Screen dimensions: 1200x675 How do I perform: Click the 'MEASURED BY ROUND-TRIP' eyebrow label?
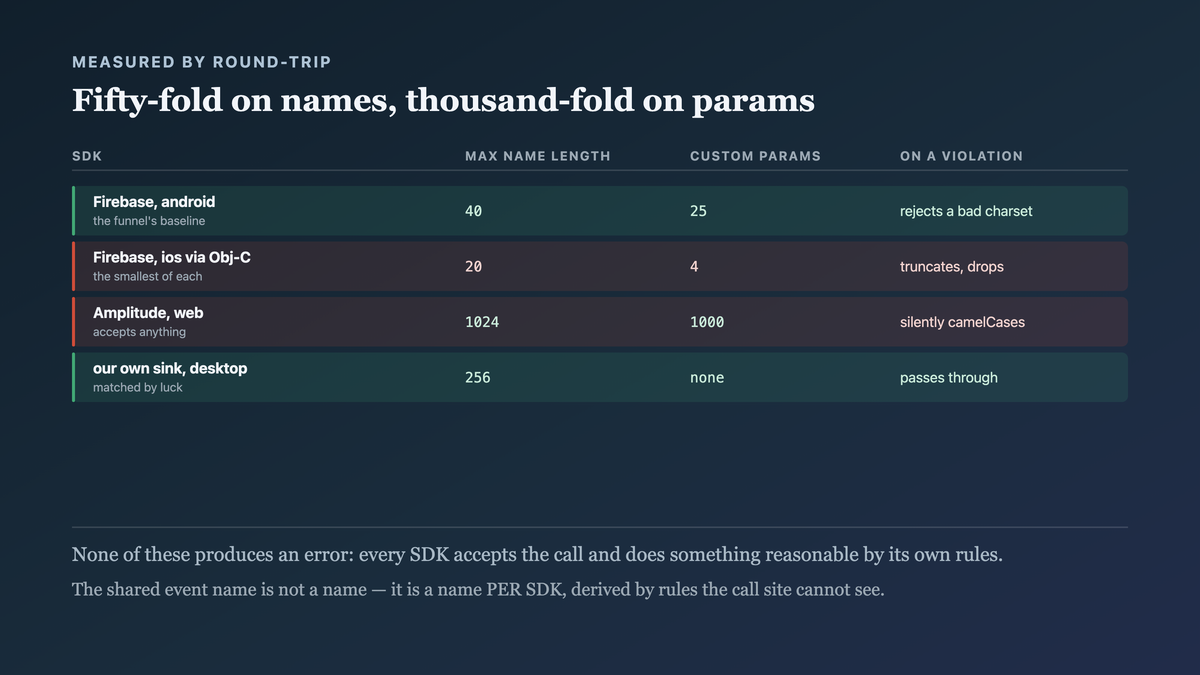tap(202, 62)
